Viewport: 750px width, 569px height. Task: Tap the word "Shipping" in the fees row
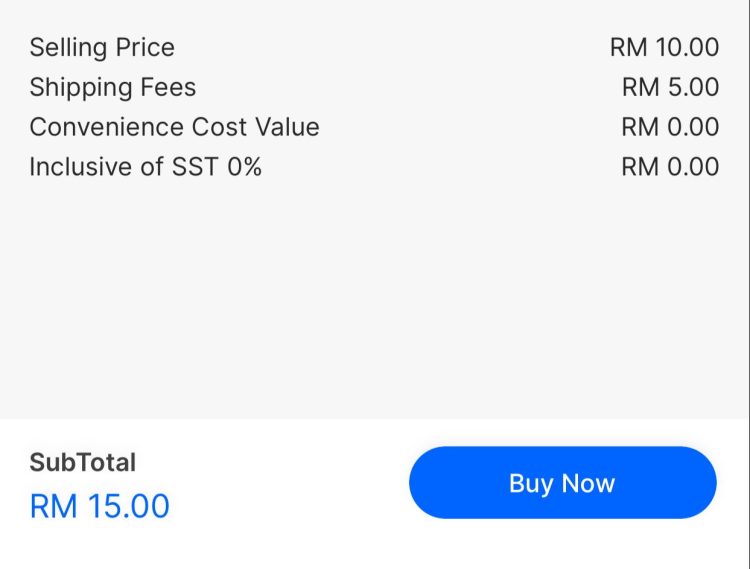[73, 88]
